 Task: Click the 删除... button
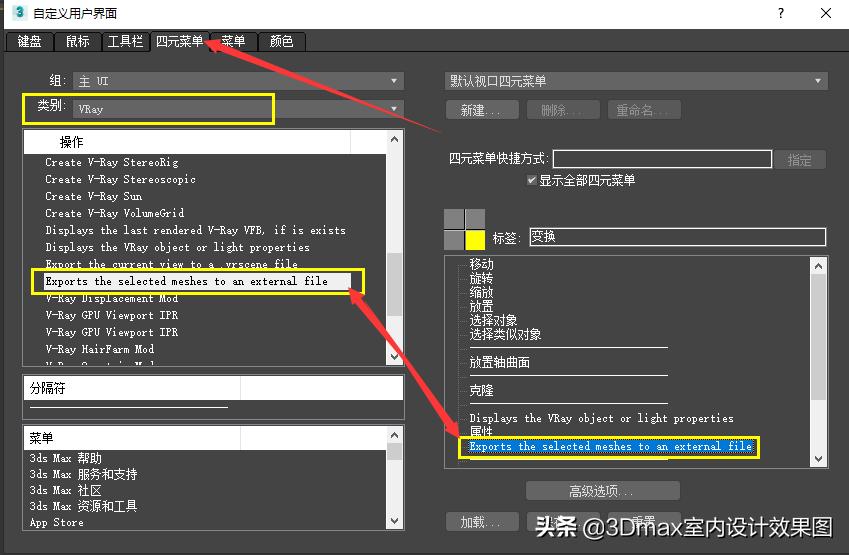563,110
